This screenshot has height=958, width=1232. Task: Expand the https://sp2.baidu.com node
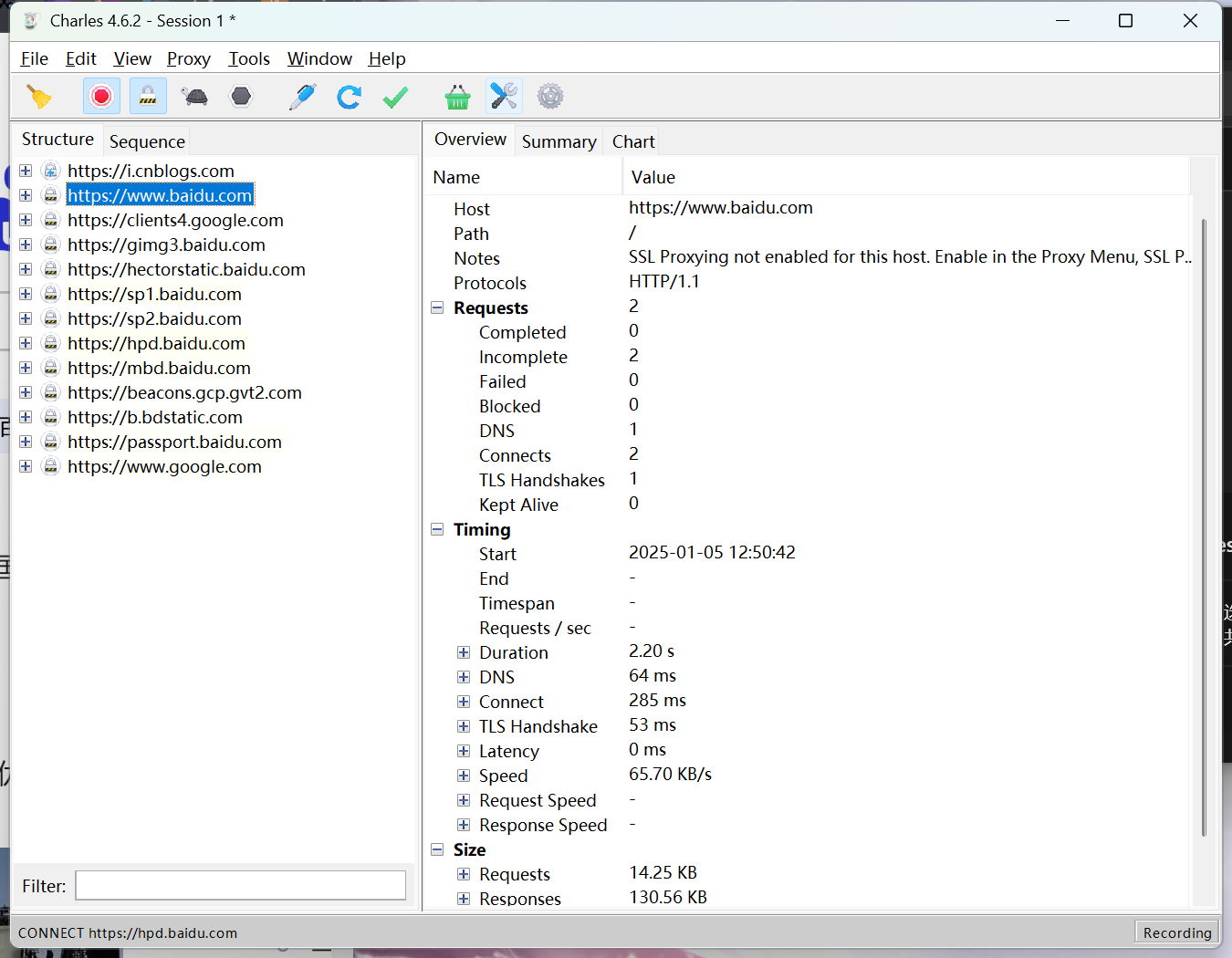pos(26,318)
